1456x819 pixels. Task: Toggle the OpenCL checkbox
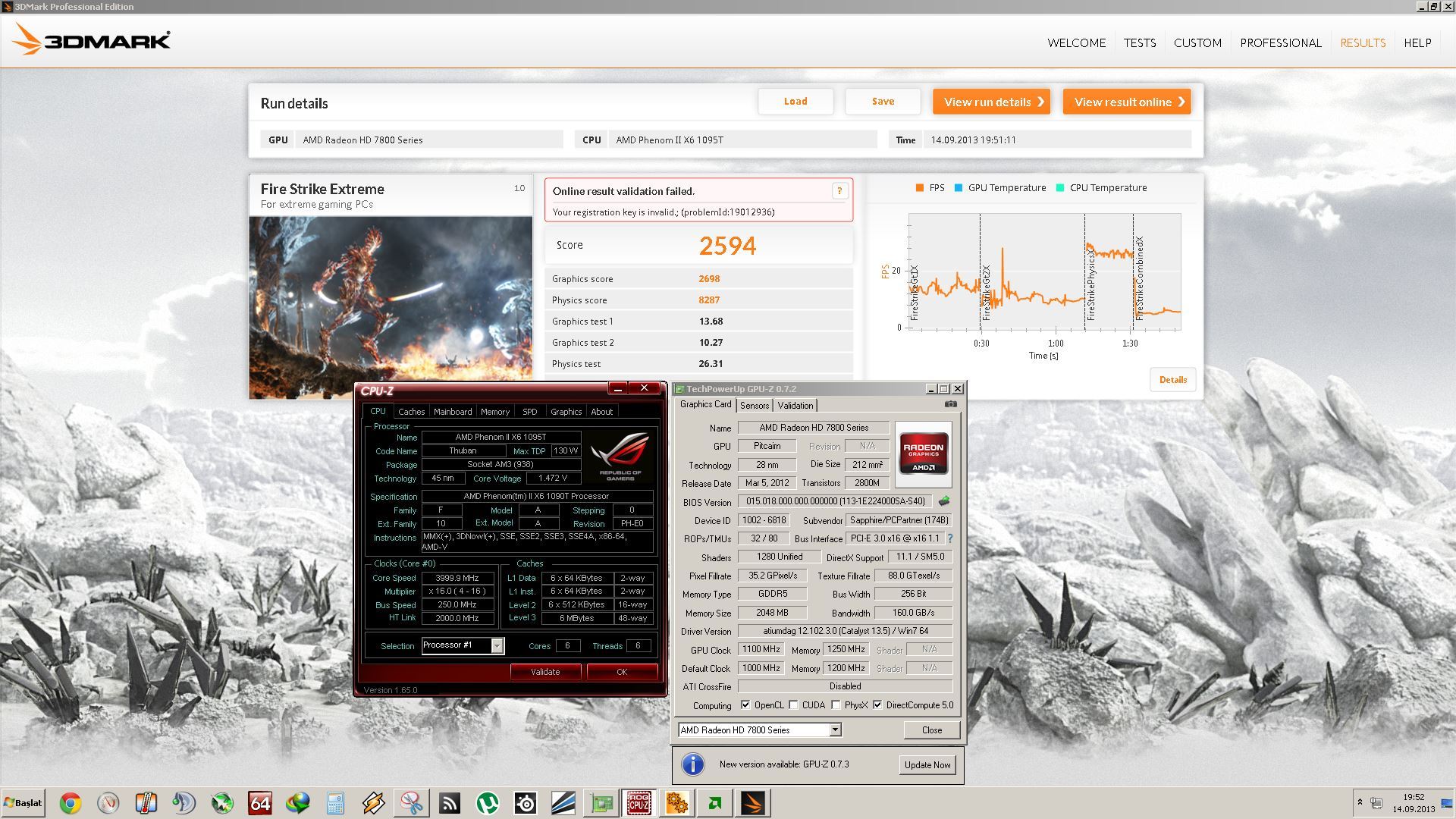[x=745, y=705]
